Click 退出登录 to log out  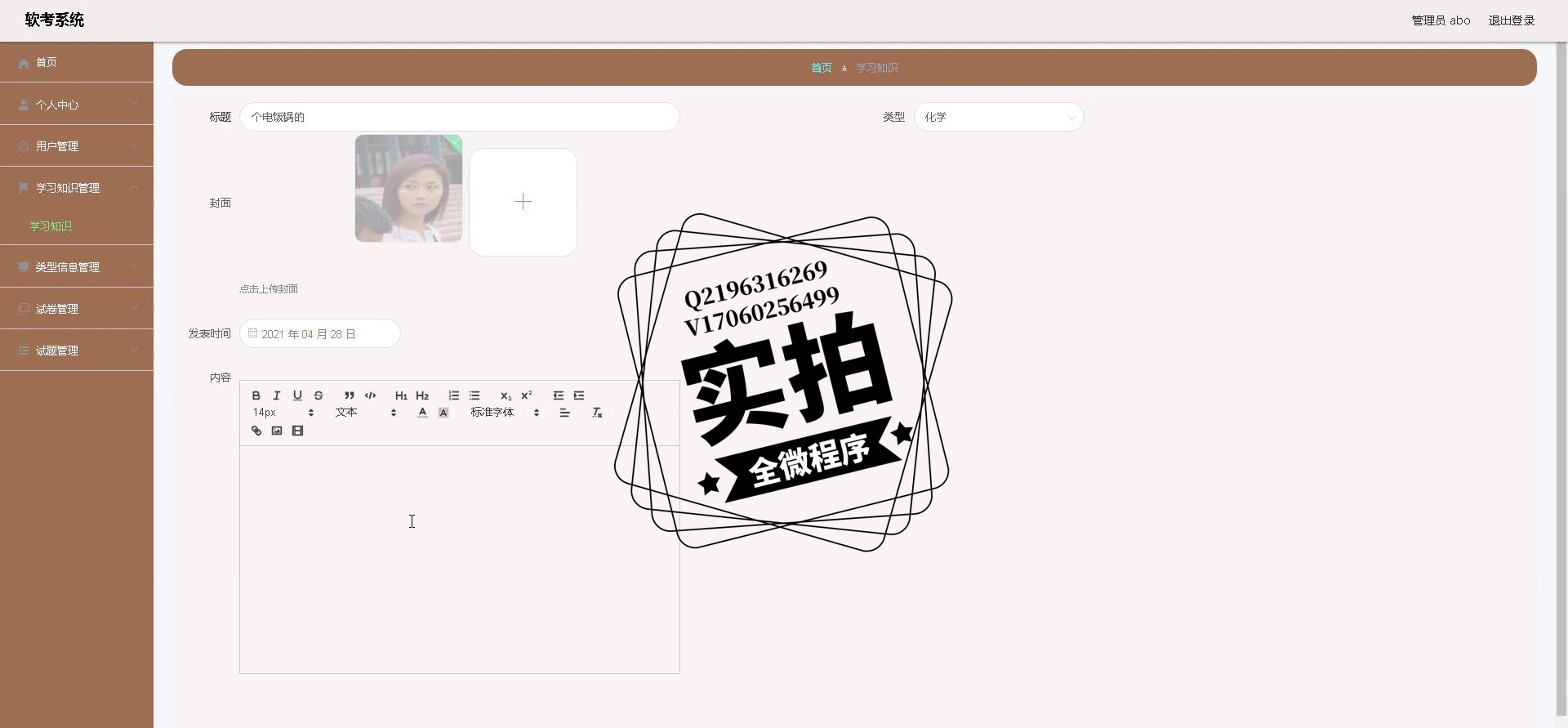[1511, 20]
